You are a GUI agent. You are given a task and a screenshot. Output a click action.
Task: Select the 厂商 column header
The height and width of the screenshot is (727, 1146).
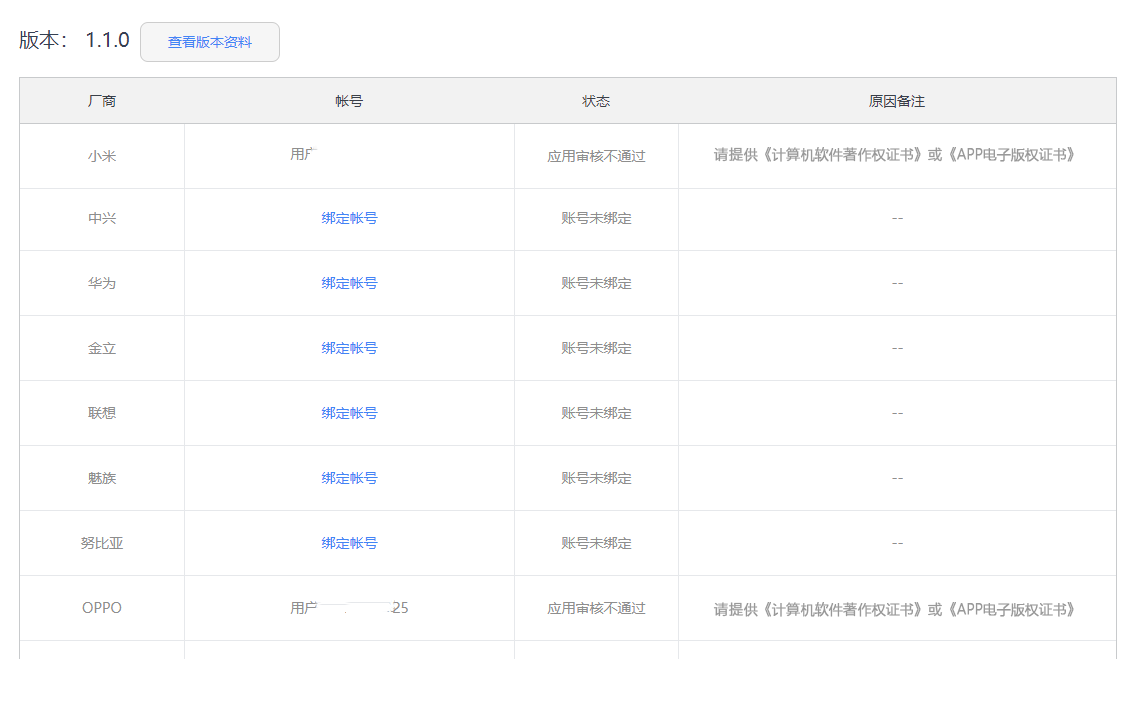102,102
